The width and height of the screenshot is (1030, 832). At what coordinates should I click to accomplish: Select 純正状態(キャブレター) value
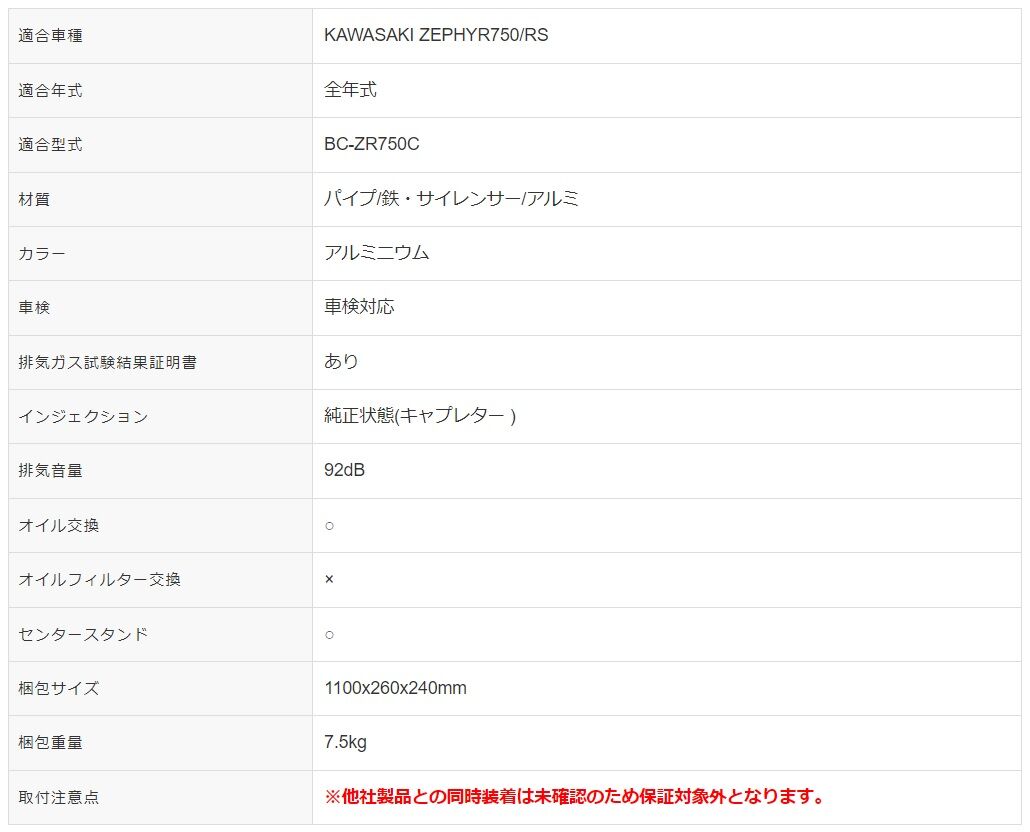pos(420,416)
